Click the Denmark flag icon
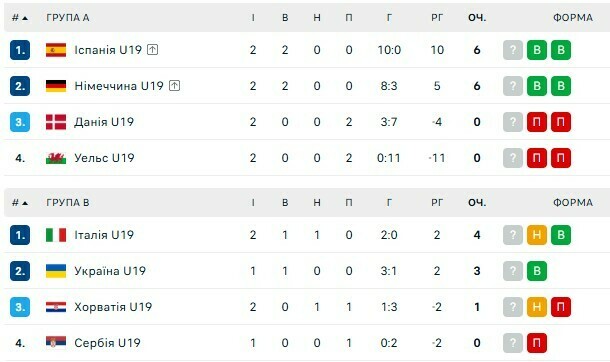The image size is (610, 362). click(x=56, y=122)
